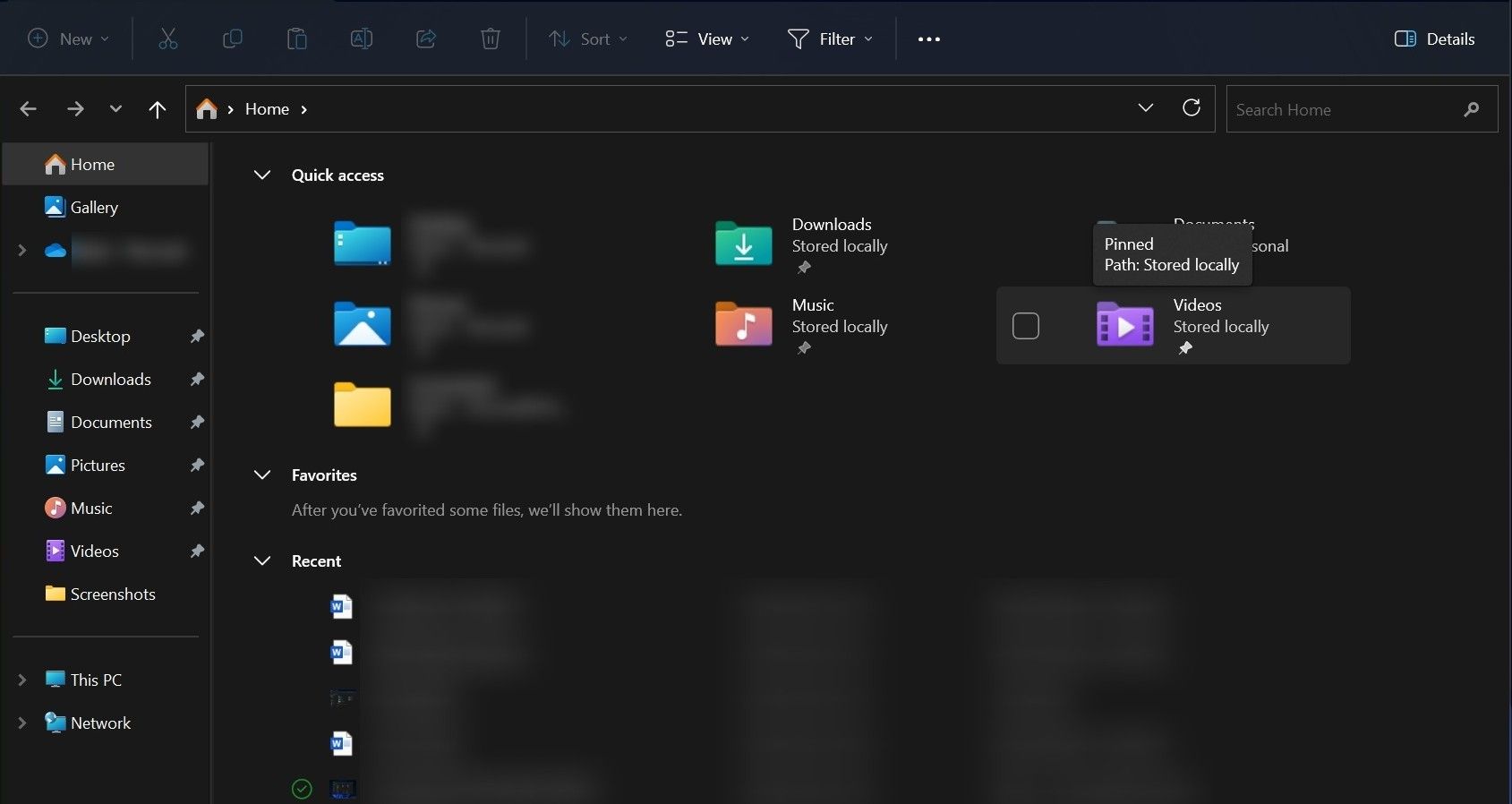Image resolution: width=1512 pixels, height=804 pixels.
Task: Open the Sort dropdown menu
Action: pos(588,38)
